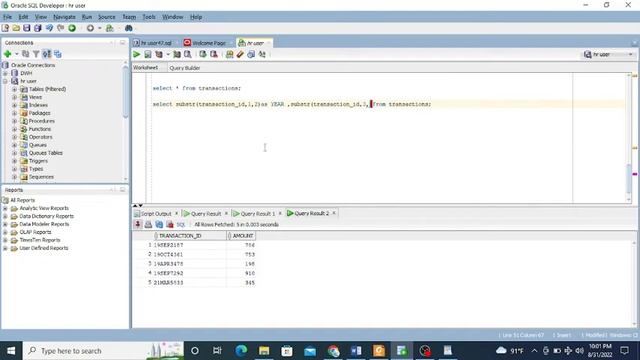
Task: Switch to the Query Builder tab
Action: pyautogui.click(x=184, y=68)
